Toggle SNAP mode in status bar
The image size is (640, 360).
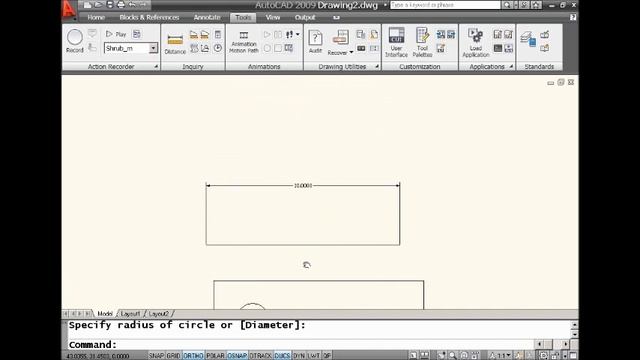pos(156,356)
